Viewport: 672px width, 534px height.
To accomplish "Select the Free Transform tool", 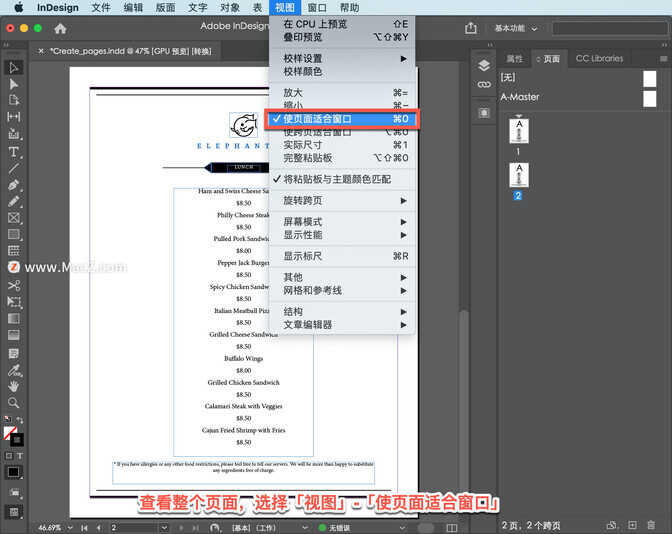I will (x=14, y=302).
